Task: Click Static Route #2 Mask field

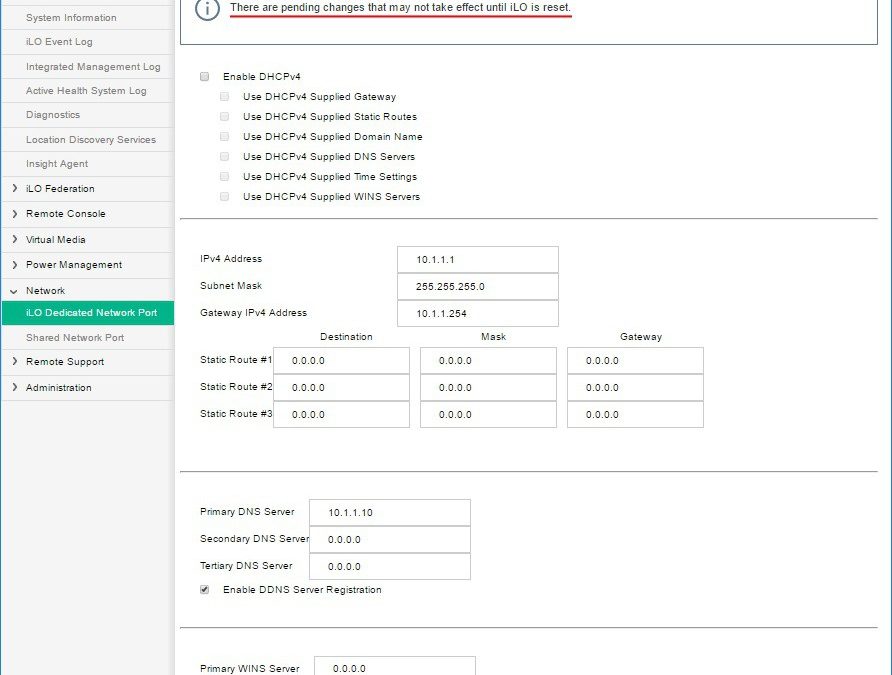Action: [x=488, y=387]
